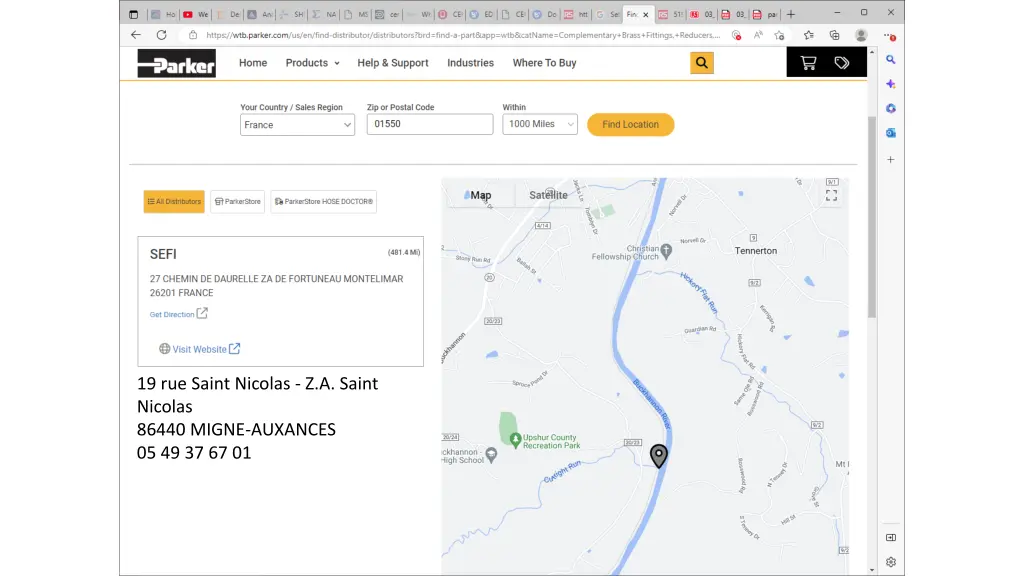Viewport: 1024px width, 576px height.
Task: Open Copilot sparkle icon in sidebar
Action: point(891,84)
